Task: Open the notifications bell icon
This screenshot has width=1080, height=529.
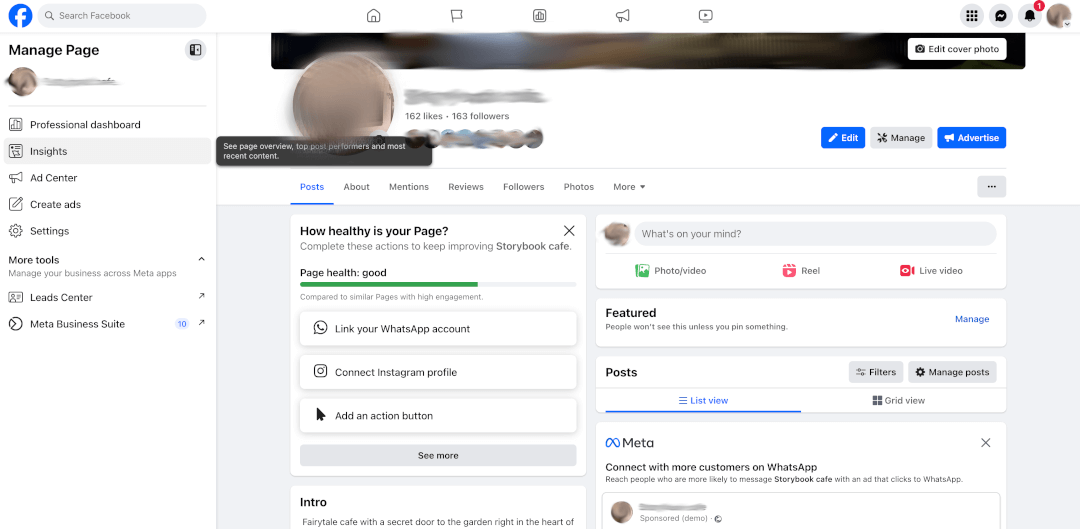Action: point(1030,16)
